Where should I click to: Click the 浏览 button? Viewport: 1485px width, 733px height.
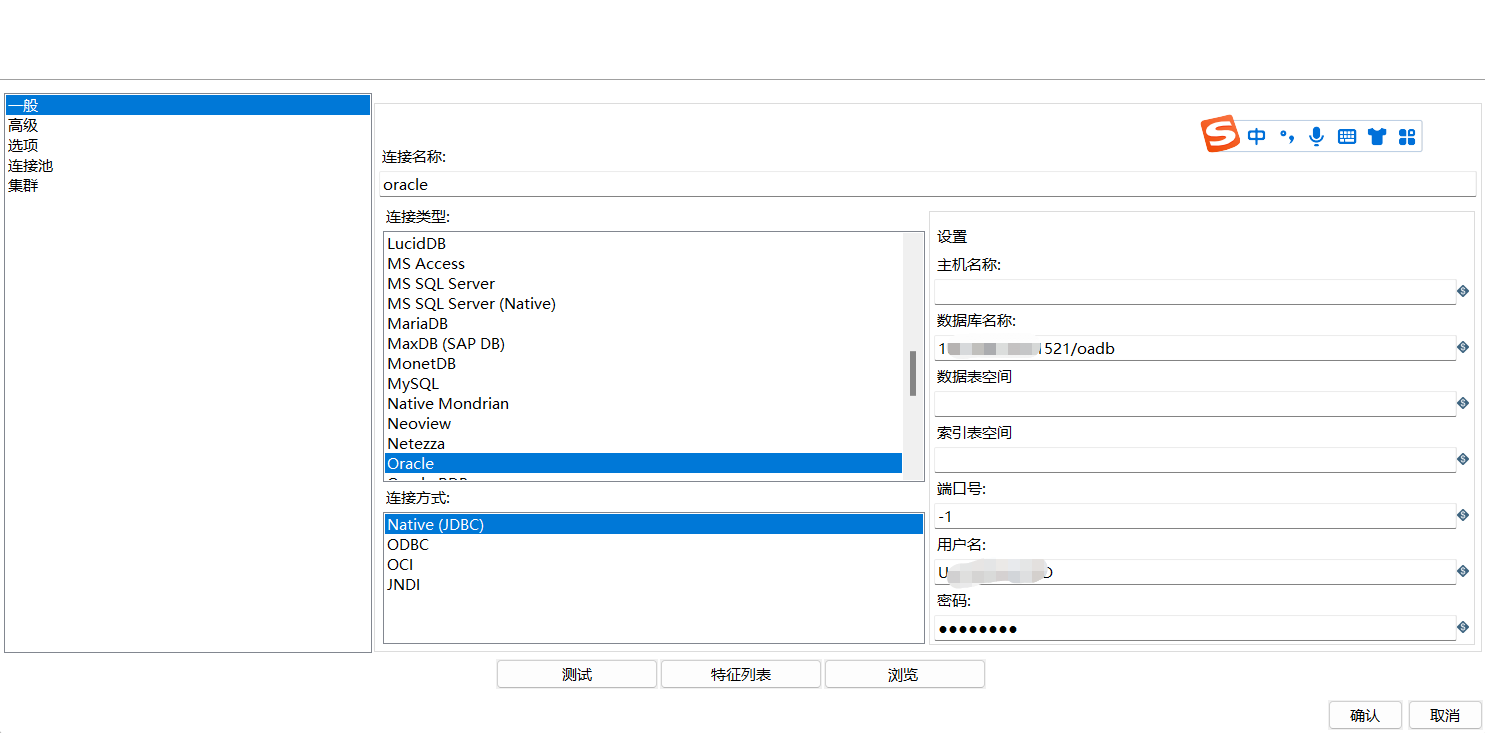(x=905, y=675)
